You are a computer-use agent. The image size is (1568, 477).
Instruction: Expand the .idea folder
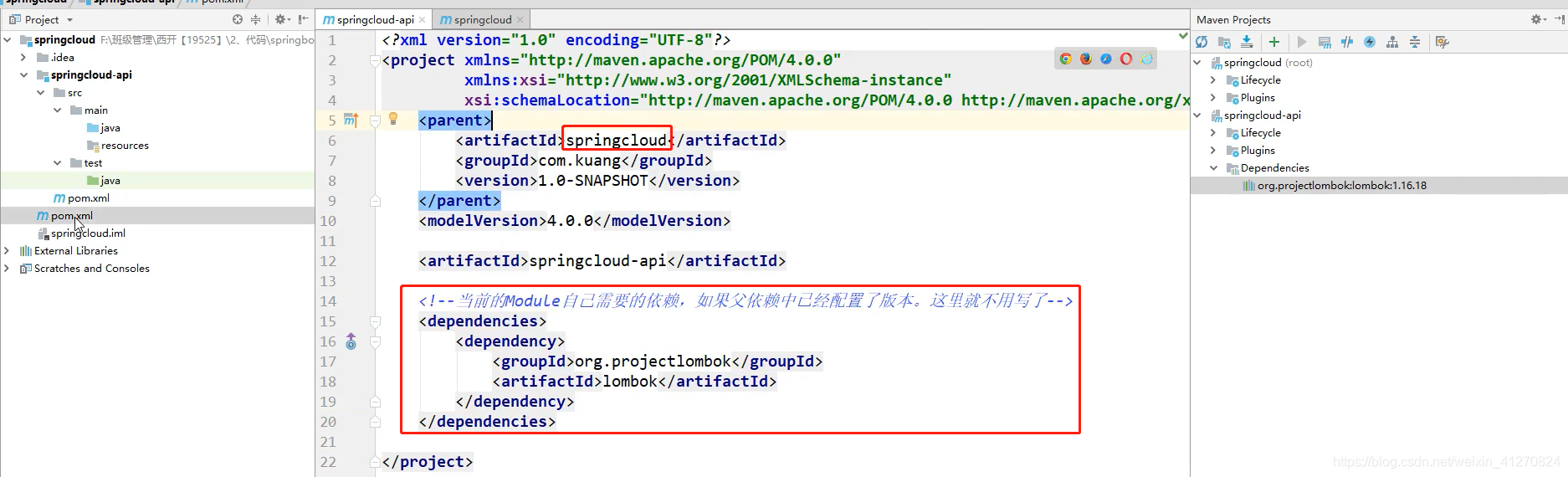click(x=23, y=57)
